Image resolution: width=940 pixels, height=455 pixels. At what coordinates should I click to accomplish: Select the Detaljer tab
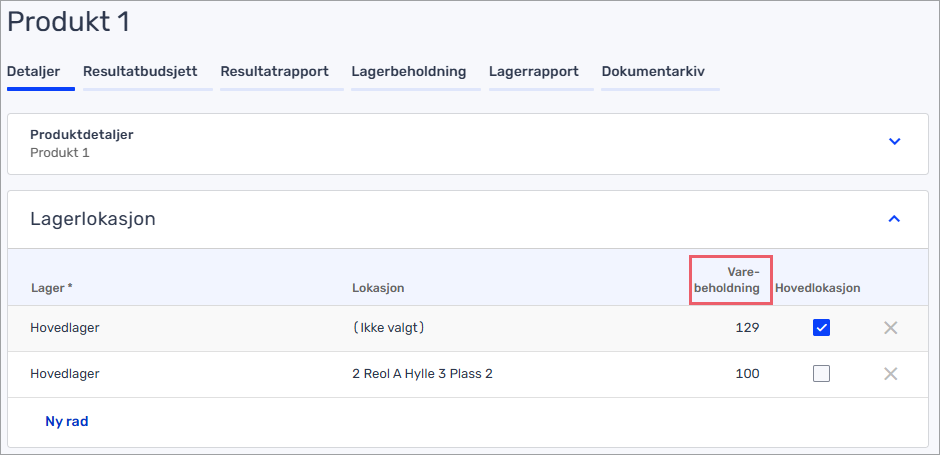click(34, 72)
